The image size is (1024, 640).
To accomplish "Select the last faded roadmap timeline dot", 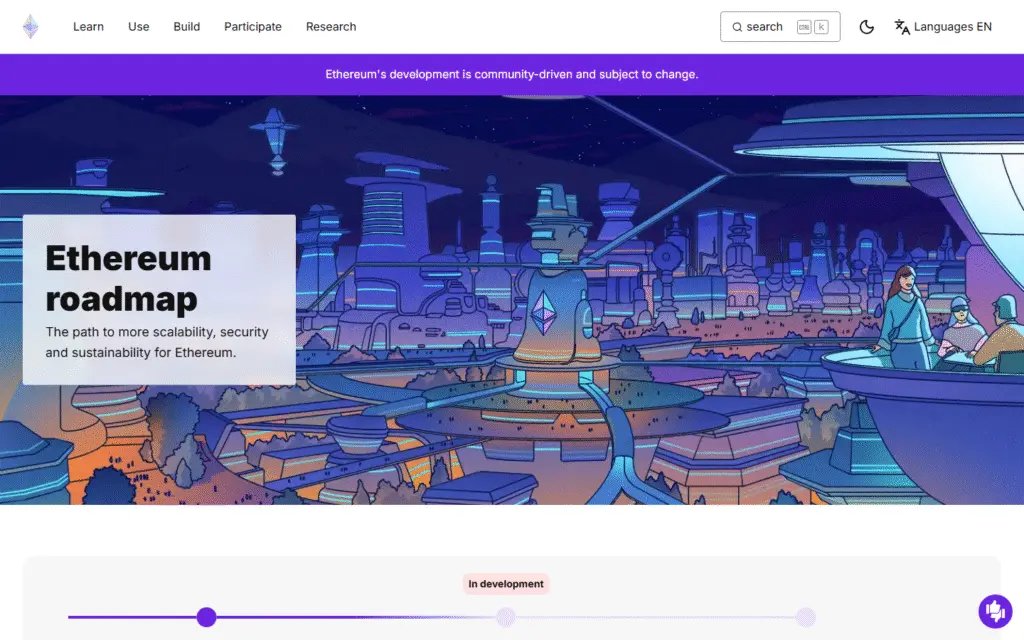I will pos(805,616).
